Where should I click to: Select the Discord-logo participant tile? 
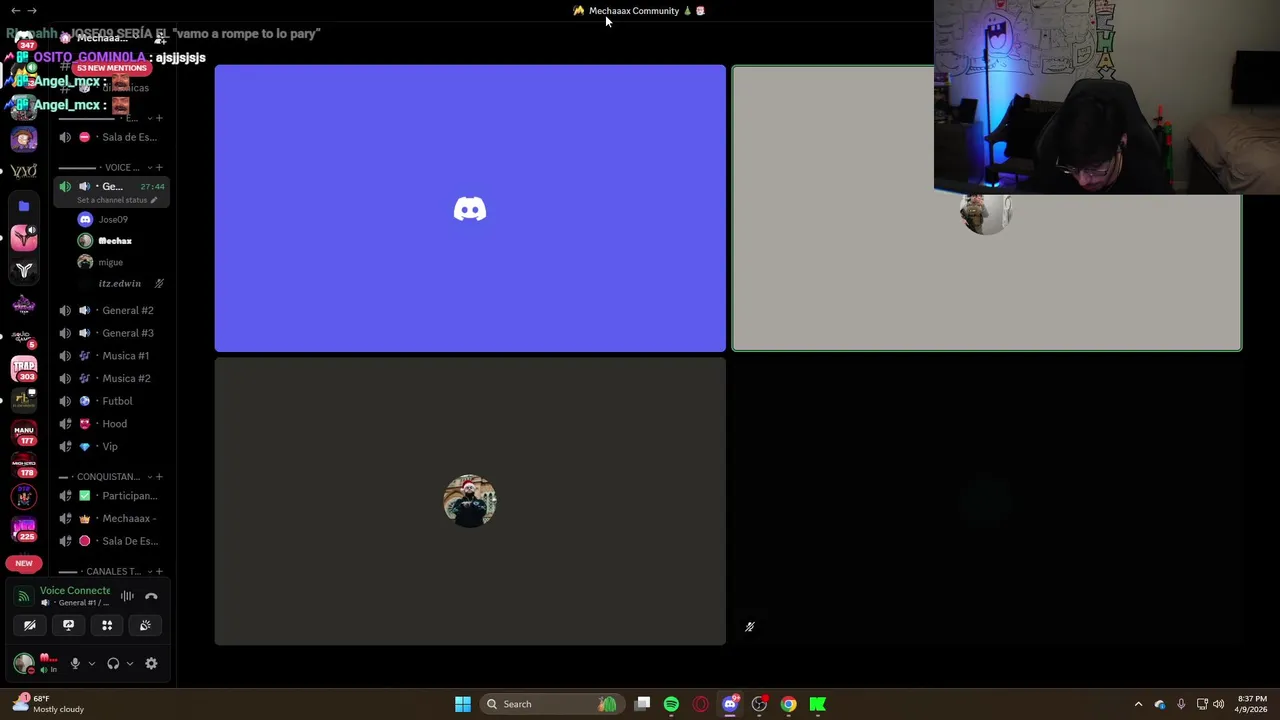470,209
